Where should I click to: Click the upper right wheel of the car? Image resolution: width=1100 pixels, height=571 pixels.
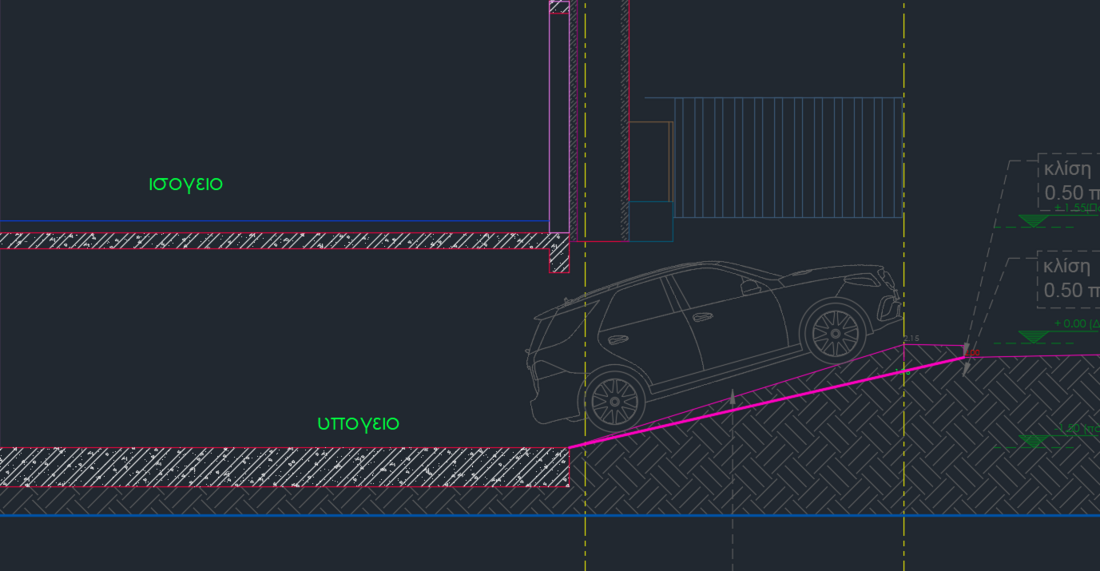834,328
